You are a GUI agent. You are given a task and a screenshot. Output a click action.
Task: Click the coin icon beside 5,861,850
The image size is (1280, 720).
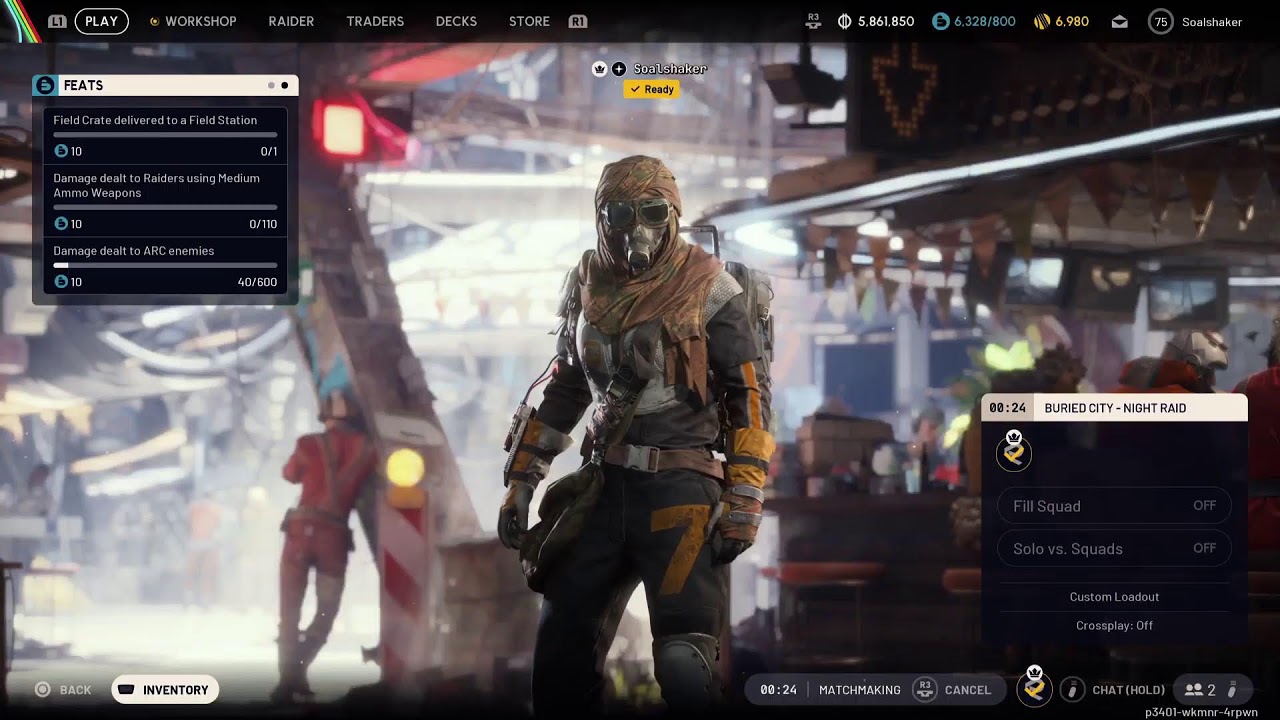[x=845, y=21]
